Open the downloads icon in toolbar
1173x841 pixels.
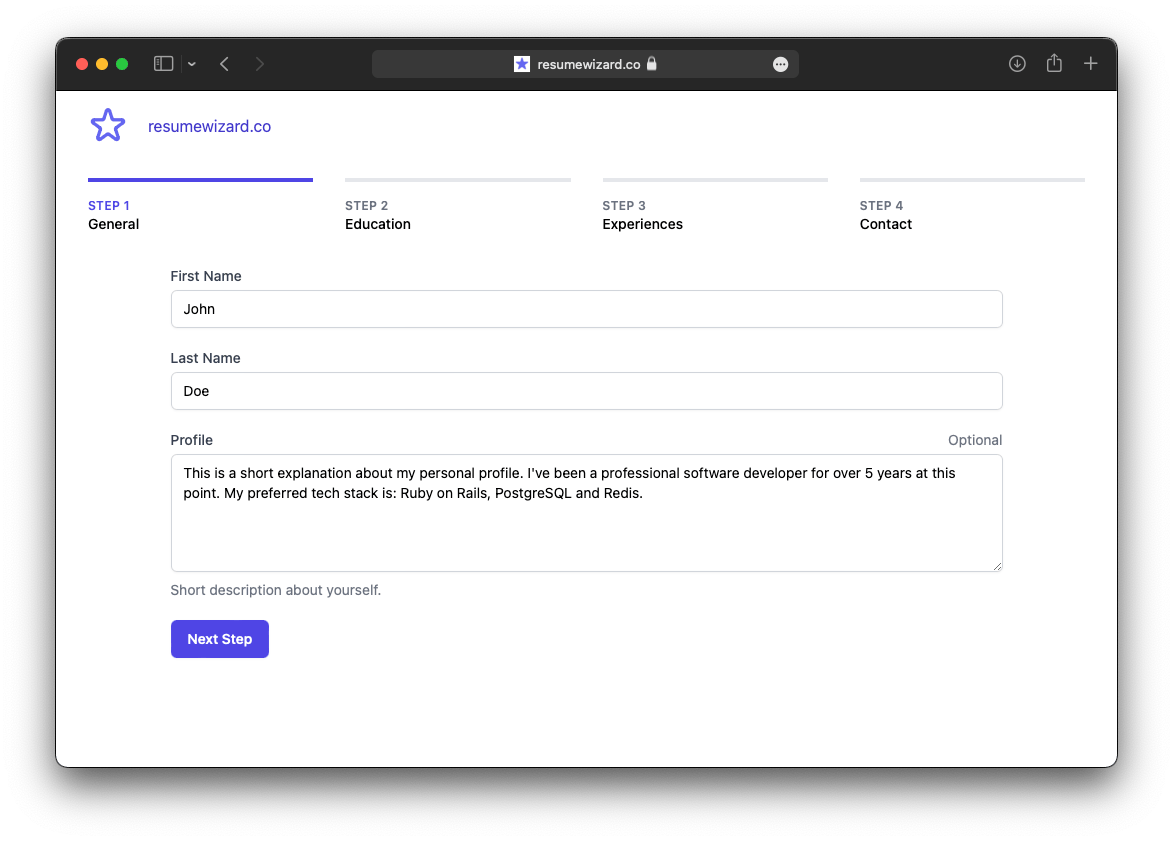coord(1017,64)
